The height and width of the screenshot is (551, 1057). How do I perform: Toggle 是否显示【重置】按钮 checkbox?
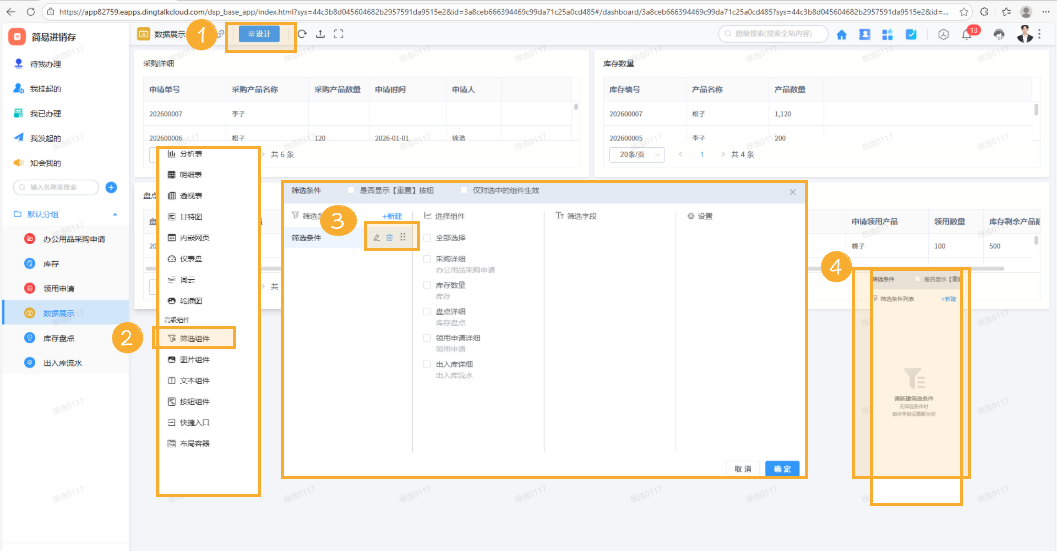(351, 191)
